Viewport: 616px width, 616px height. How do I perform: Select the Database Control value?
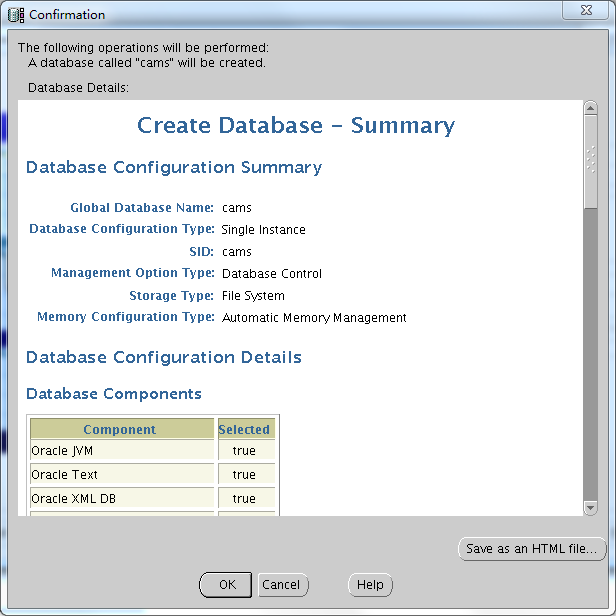coord(272,274)
